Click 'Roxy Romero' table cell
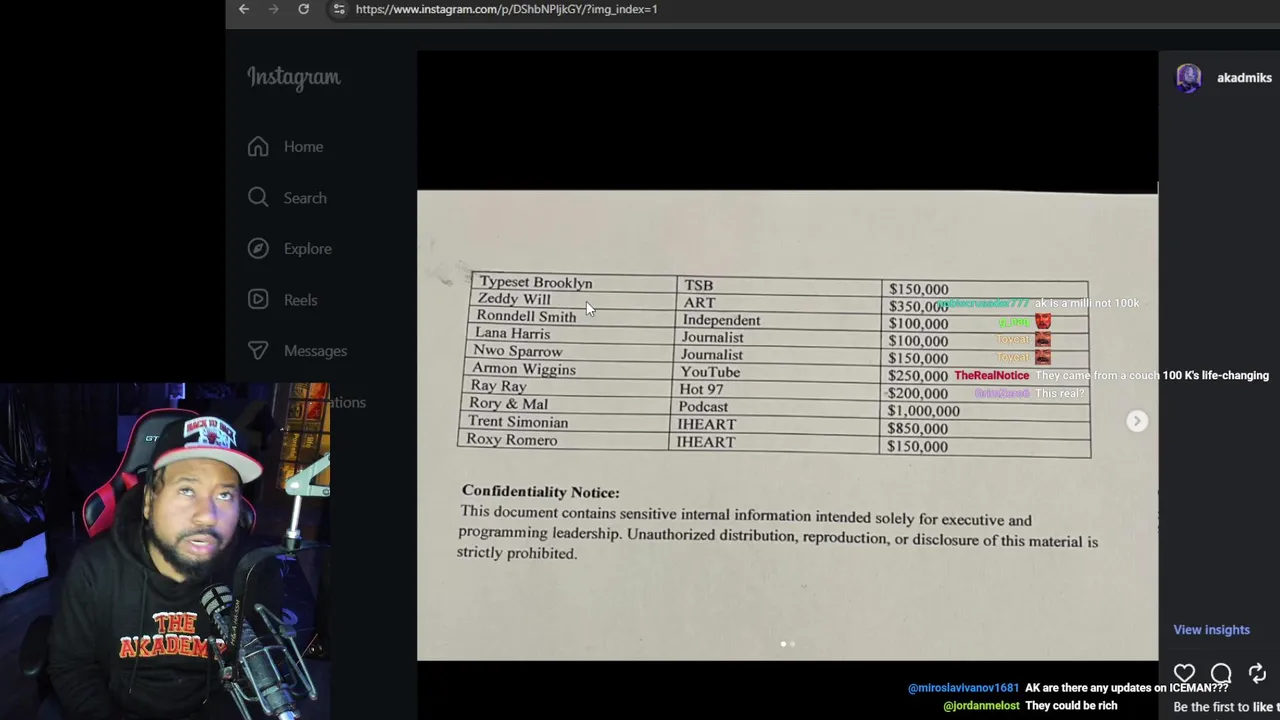 pyautogui.click(x=511, y=440)
